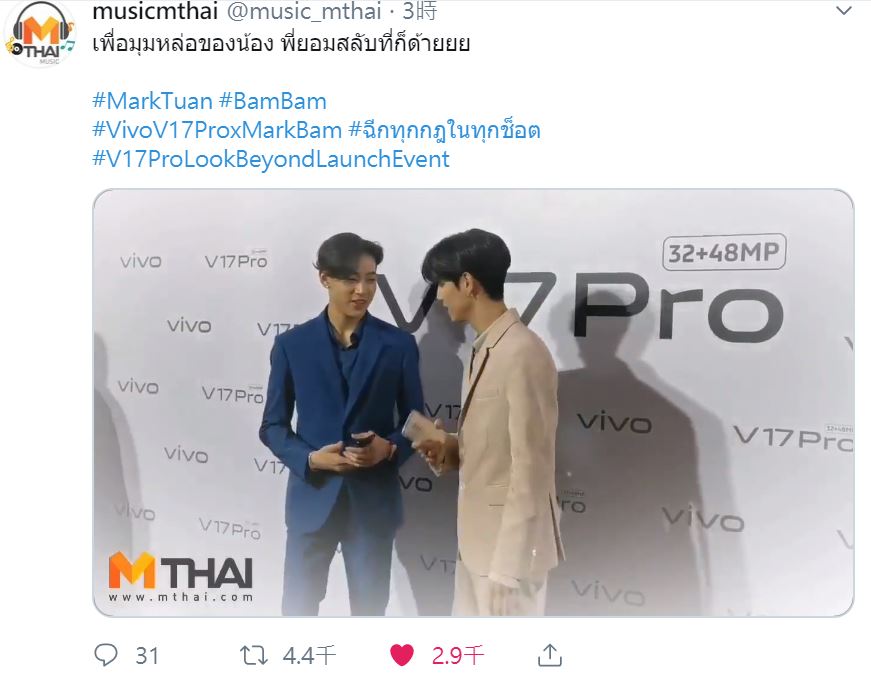871x680 pixels.
Task: Expand the tweet options chevron menu
Action: pyautogui.click(x=844, y=11)
